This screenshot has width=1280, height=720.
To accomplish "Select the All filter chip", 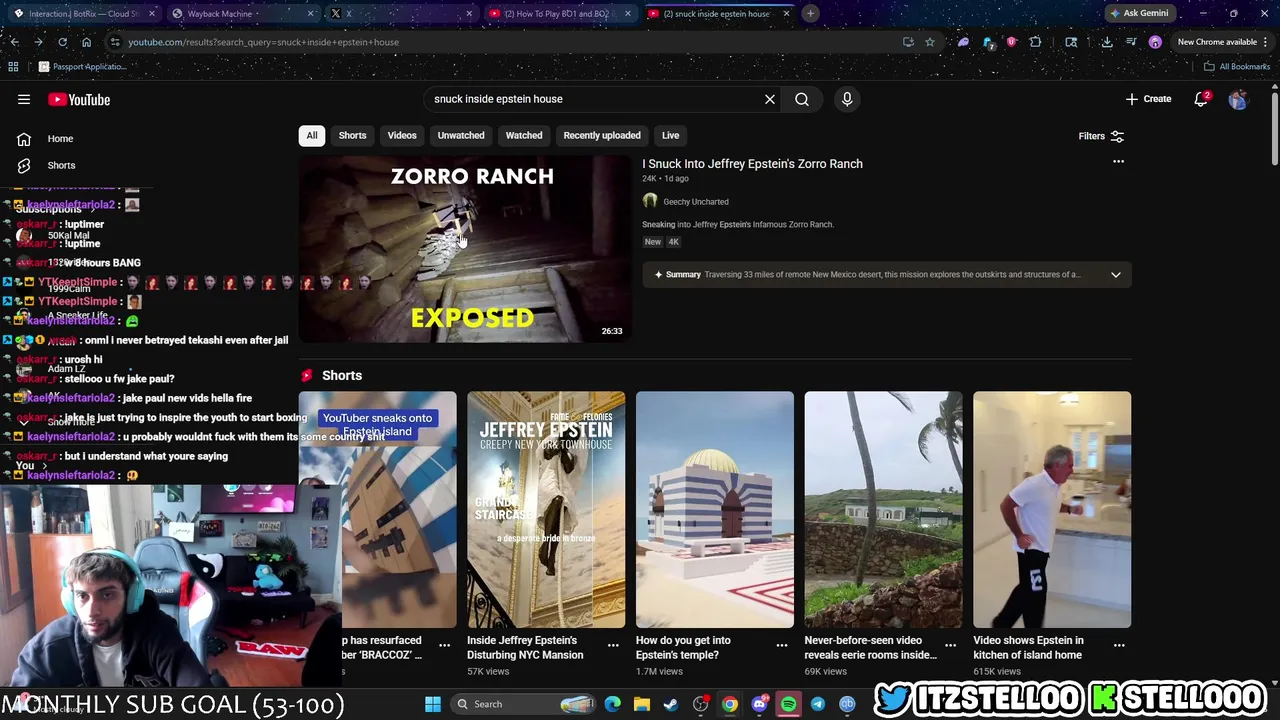I will 312,135.
